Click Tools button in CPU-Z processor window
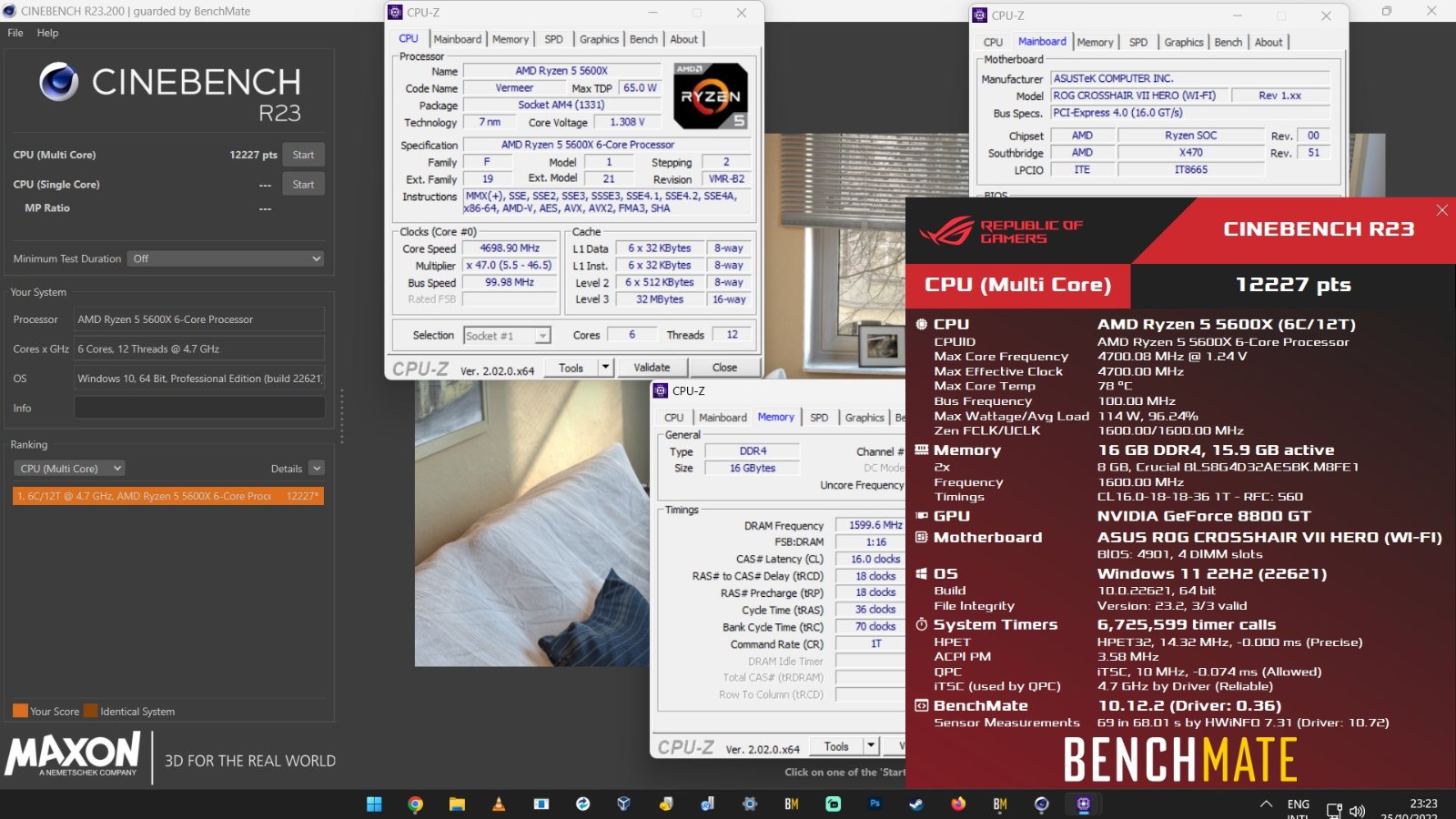1456x819 pixels. coord(571,368)
